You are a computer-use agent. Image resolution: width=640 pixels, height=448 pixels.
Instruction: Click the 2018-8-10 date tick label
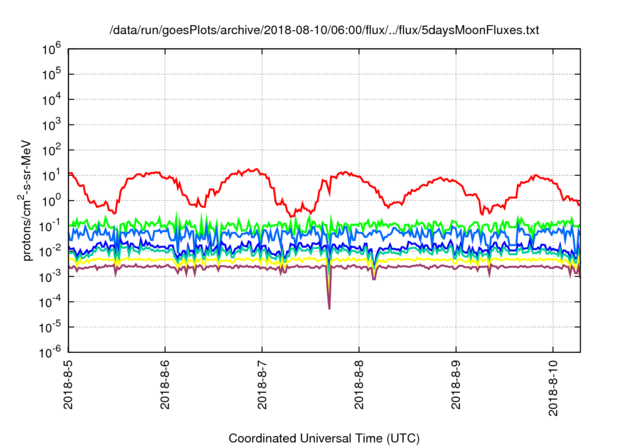tap(553, 387)
